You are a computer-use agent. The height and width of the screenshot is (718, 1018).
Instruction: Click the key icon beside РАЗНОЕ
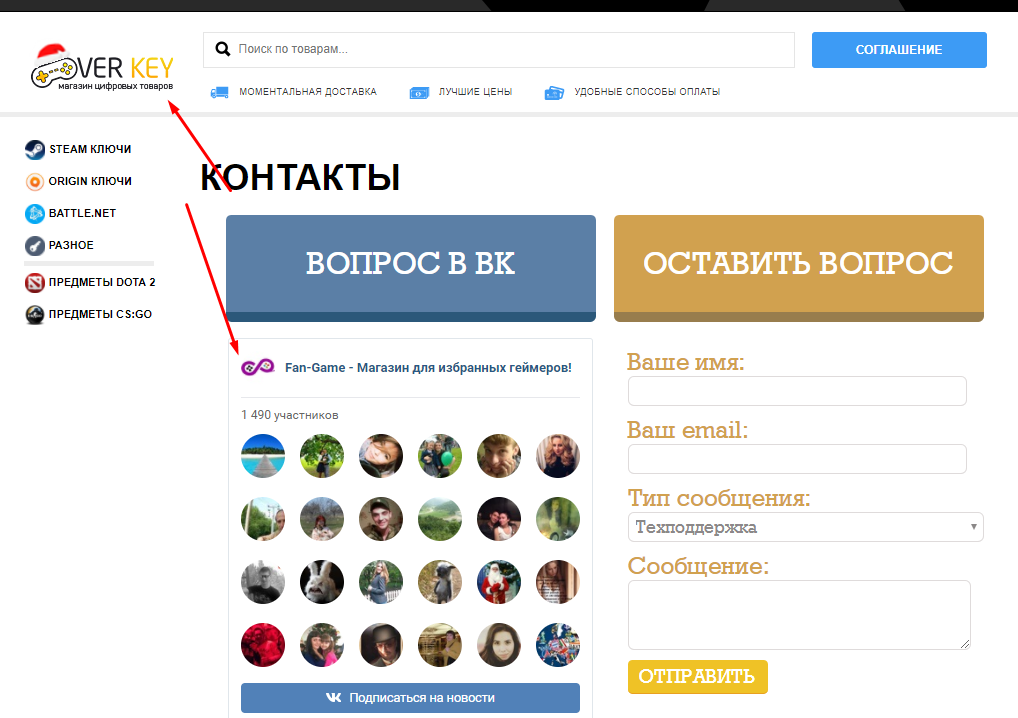click(x=35, y=245)
